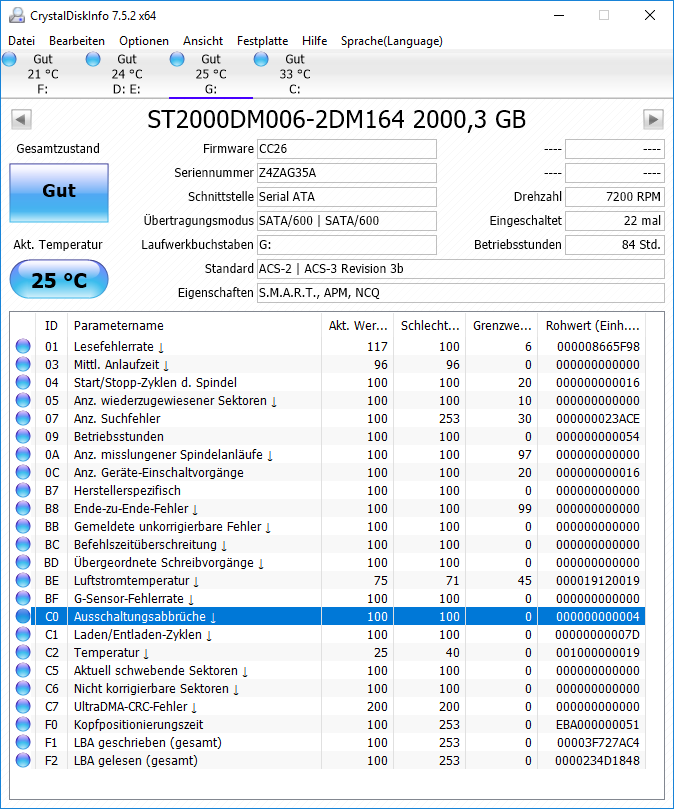Click status orb for Nicht korrigierbare Sektoren
674x809 pixels.
tap(23, 688)
